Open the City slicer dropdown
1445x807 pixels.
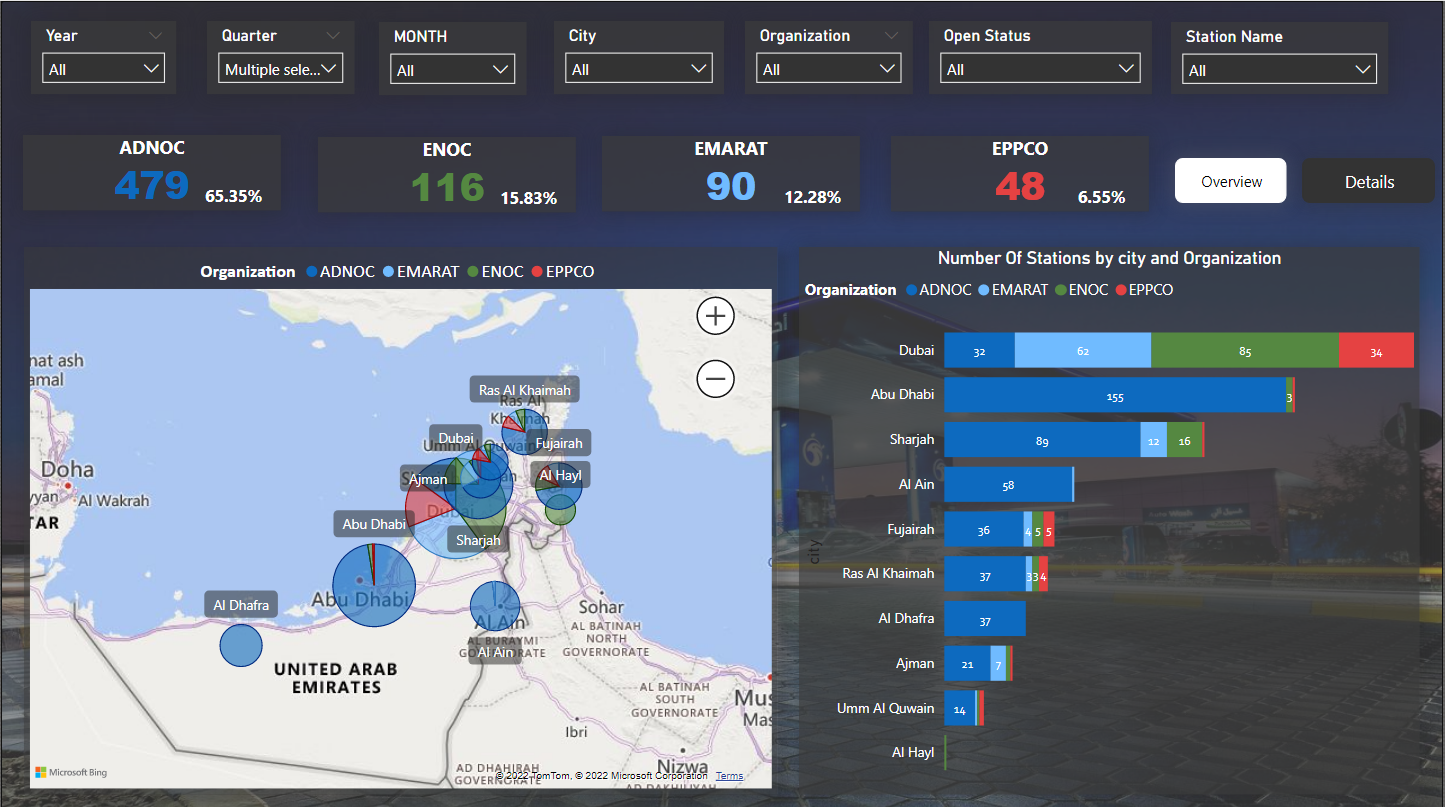click(x=640, y=69)
